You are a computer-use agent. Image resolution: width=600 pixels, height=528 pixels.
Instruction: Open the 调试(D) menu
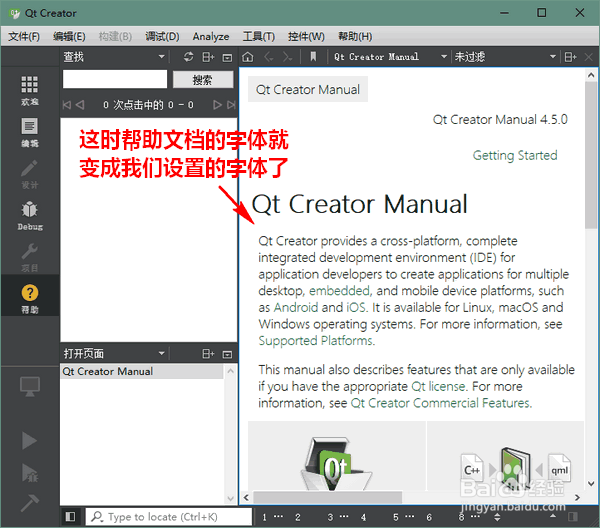click(x=162, y=36)
